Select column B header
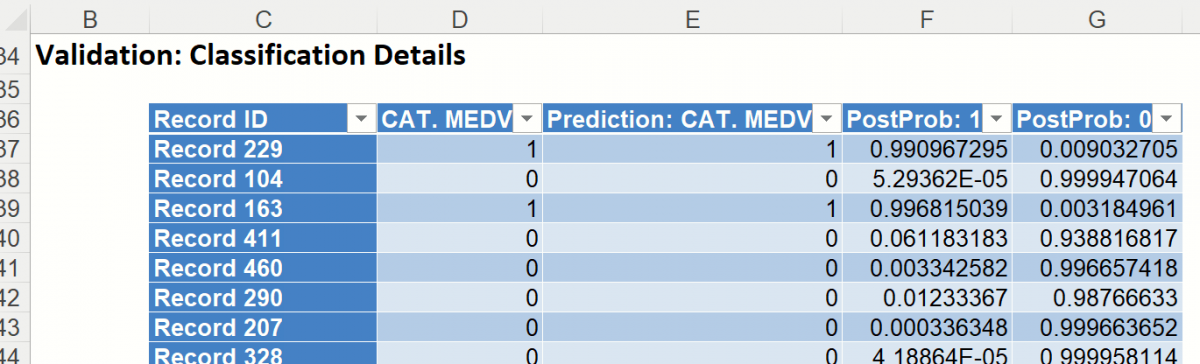The height and width of the screenshot is (364, 1200). (x=90, y=17)
